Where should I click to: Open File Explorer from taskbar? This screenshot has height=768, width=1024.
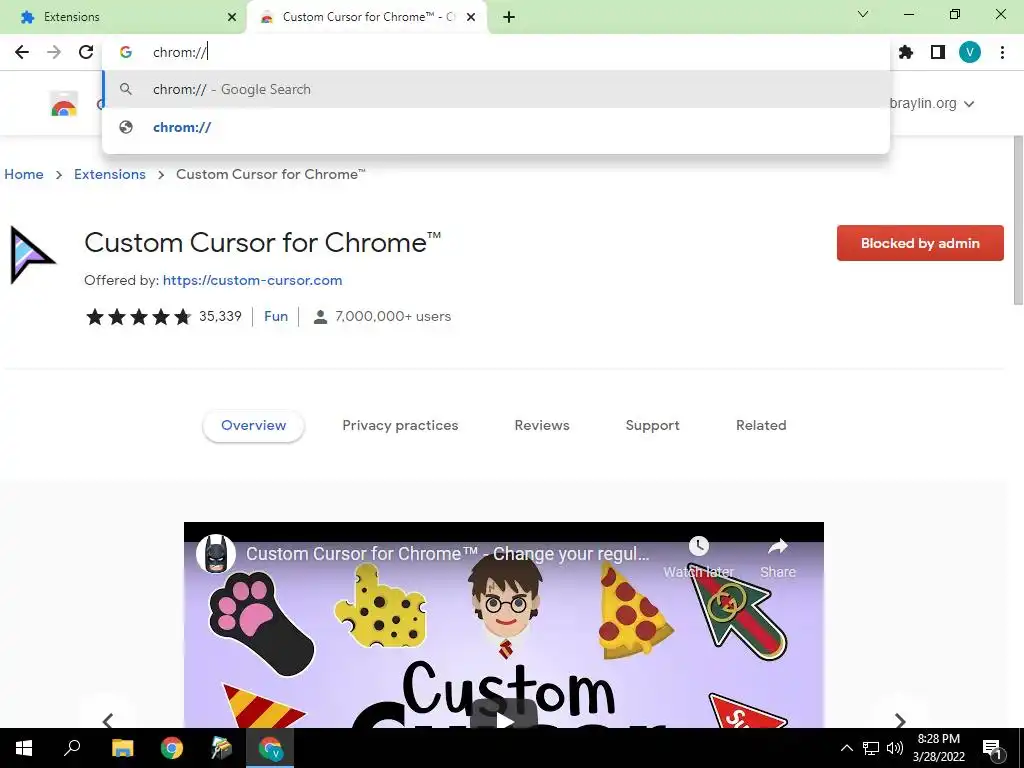click(122, 748)
